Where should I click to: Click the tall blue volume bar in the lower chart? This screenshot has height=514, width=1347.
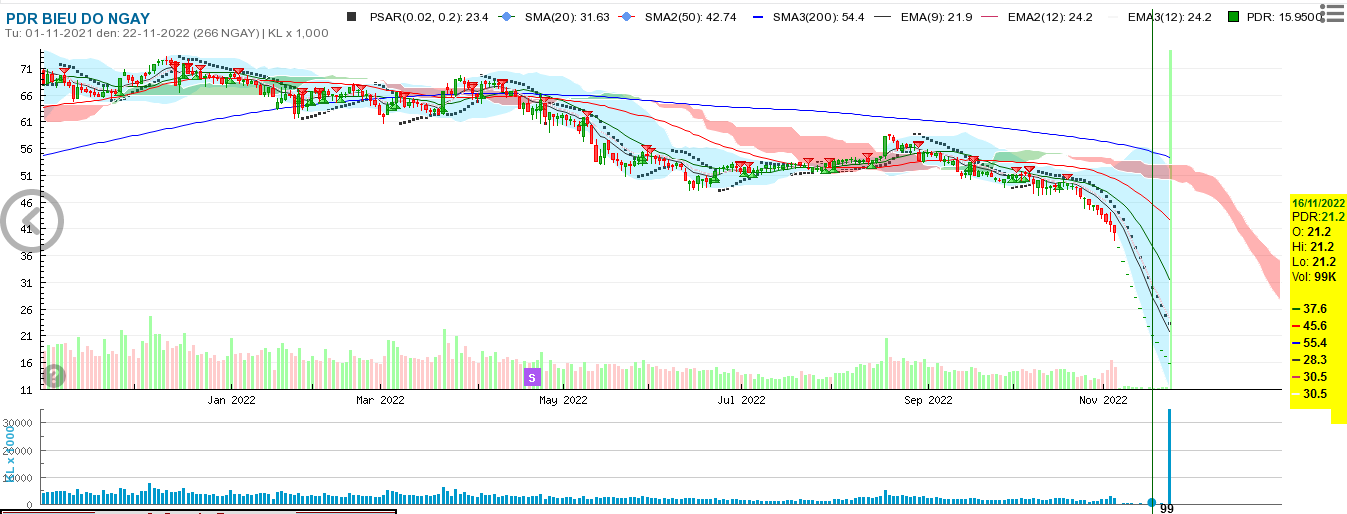coord(1169,456)
